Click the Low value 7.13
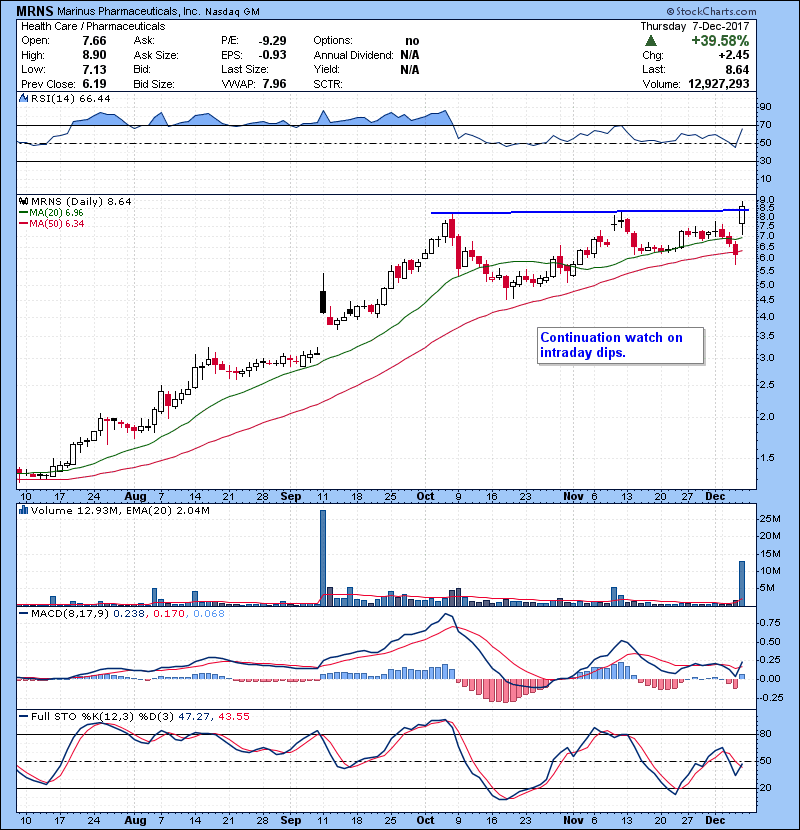Screen dimensions: 800x830 pos(94,69)
